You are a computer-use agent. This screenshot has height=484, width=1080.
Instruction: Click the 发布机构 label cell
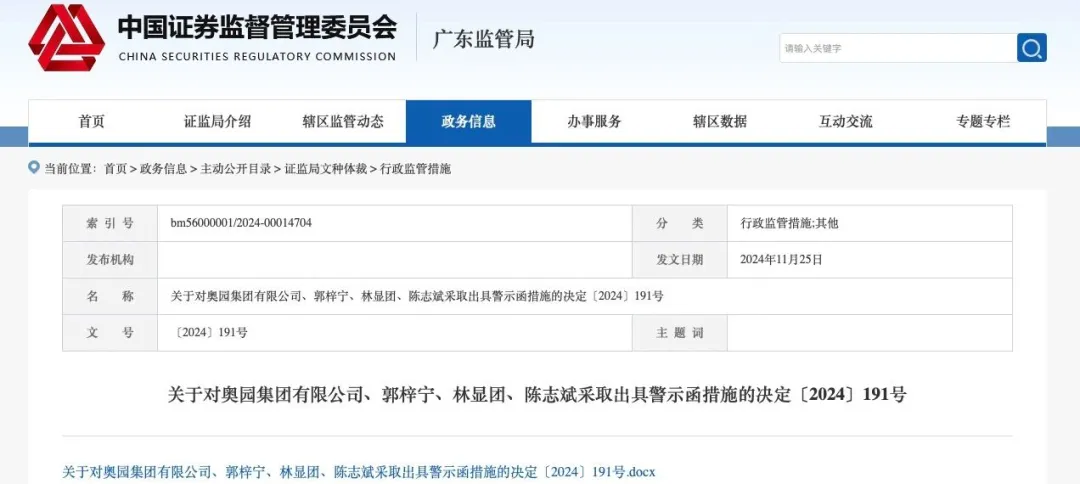(110, 260)
